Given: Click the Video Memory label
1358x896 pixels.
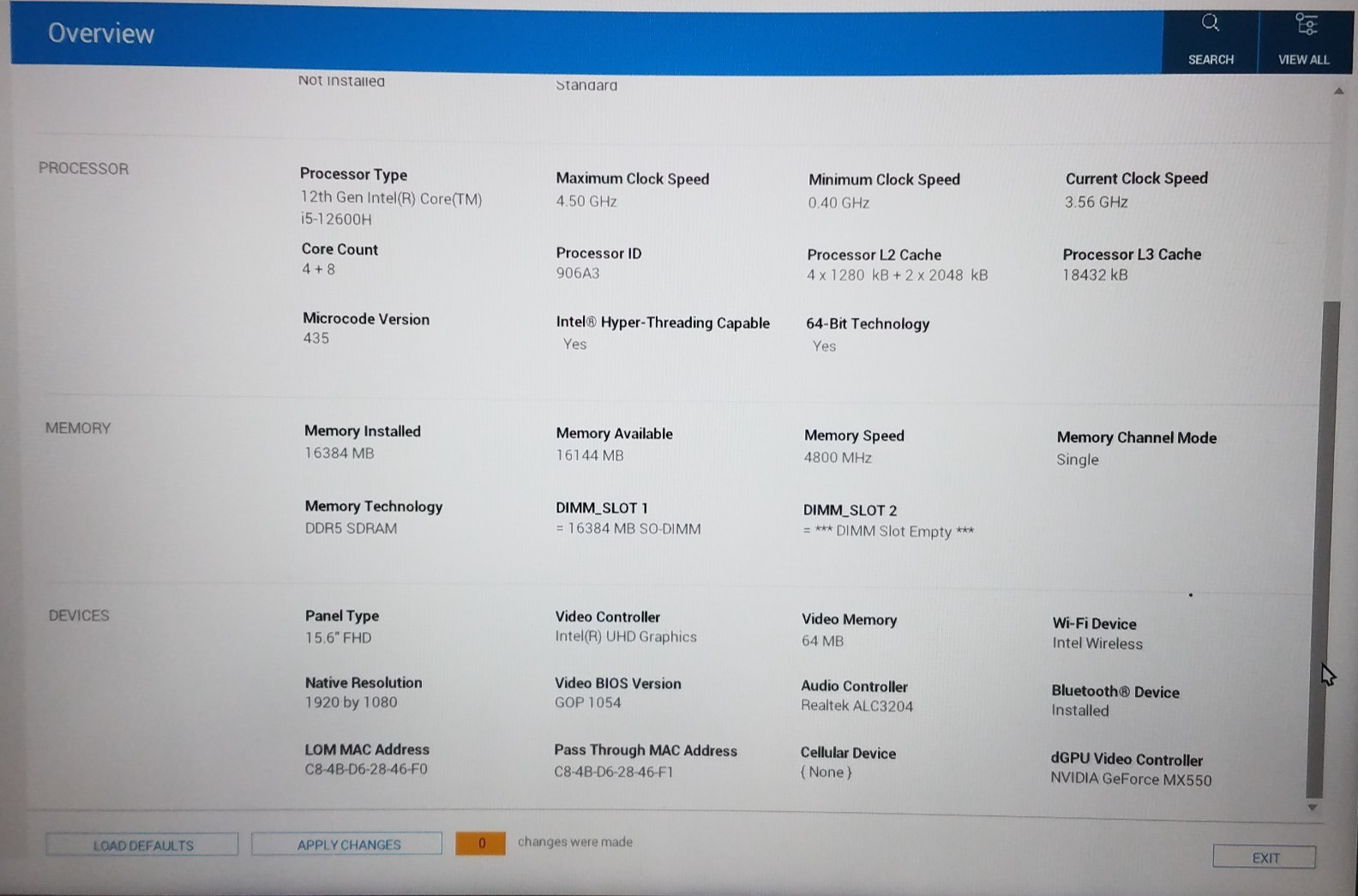Looking at the screenshot, I should click(850, 620).
